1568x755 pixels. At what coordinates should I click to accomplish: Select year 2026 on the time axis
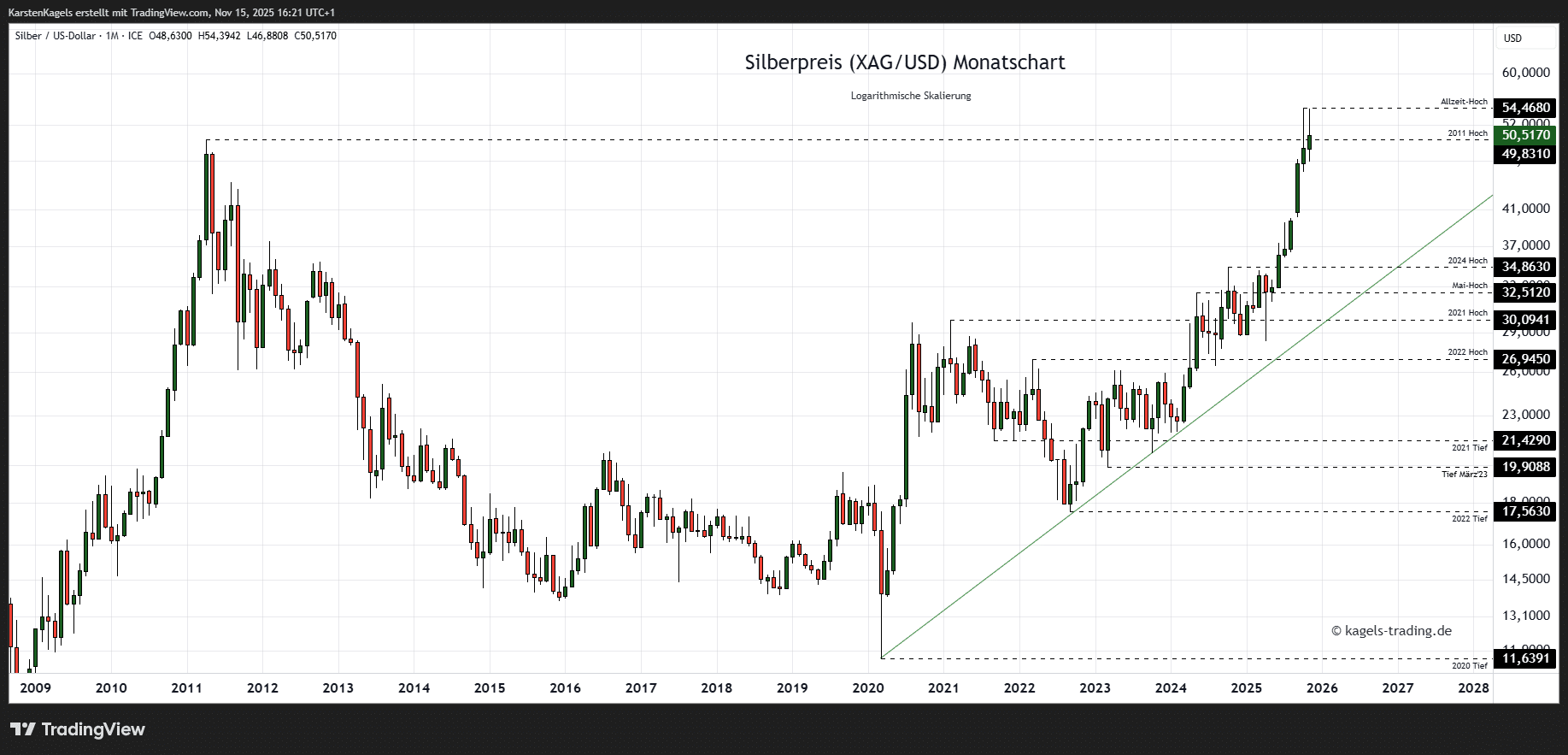coord(1322,687)
